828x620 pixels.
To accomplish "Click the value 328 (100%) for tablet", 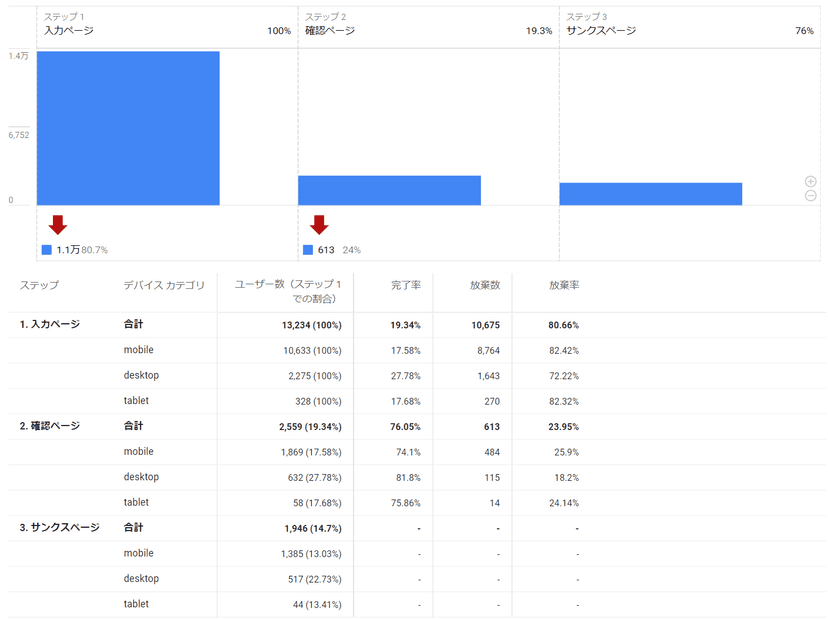I will (318, 401).
